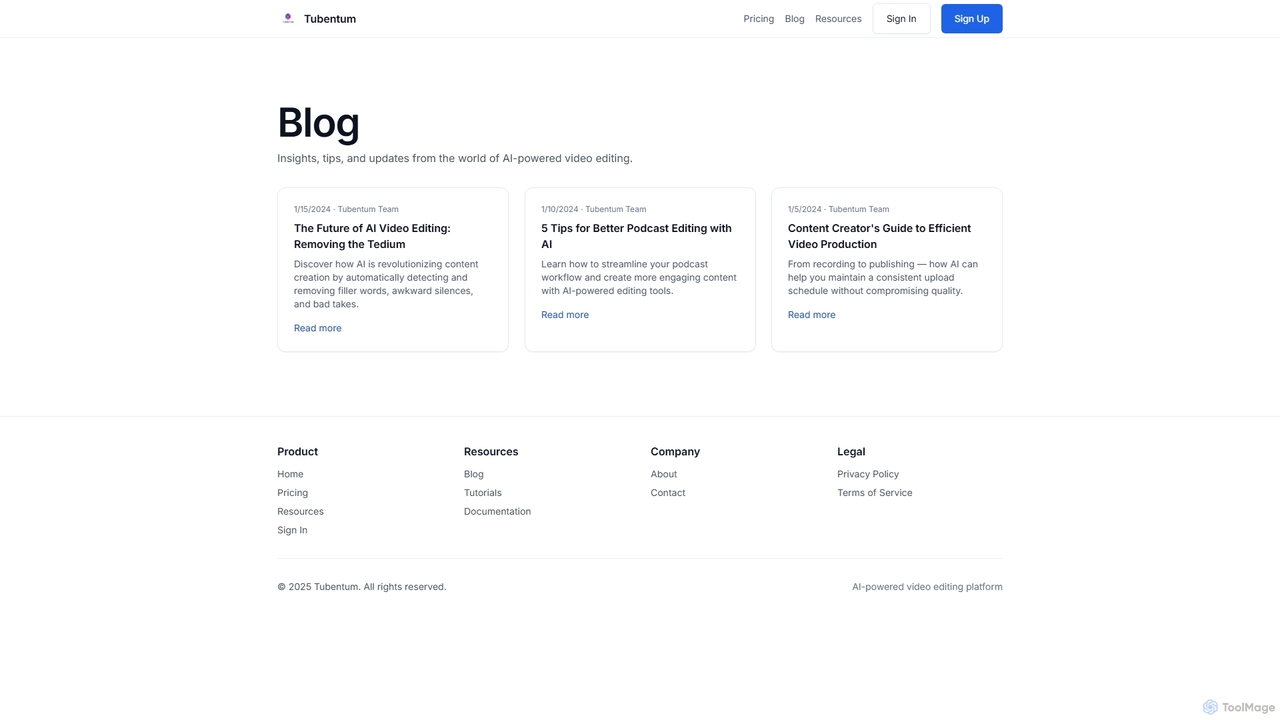1280x720 pixels.
Task: Click the footer Company column heading
Action: point(675,452)
